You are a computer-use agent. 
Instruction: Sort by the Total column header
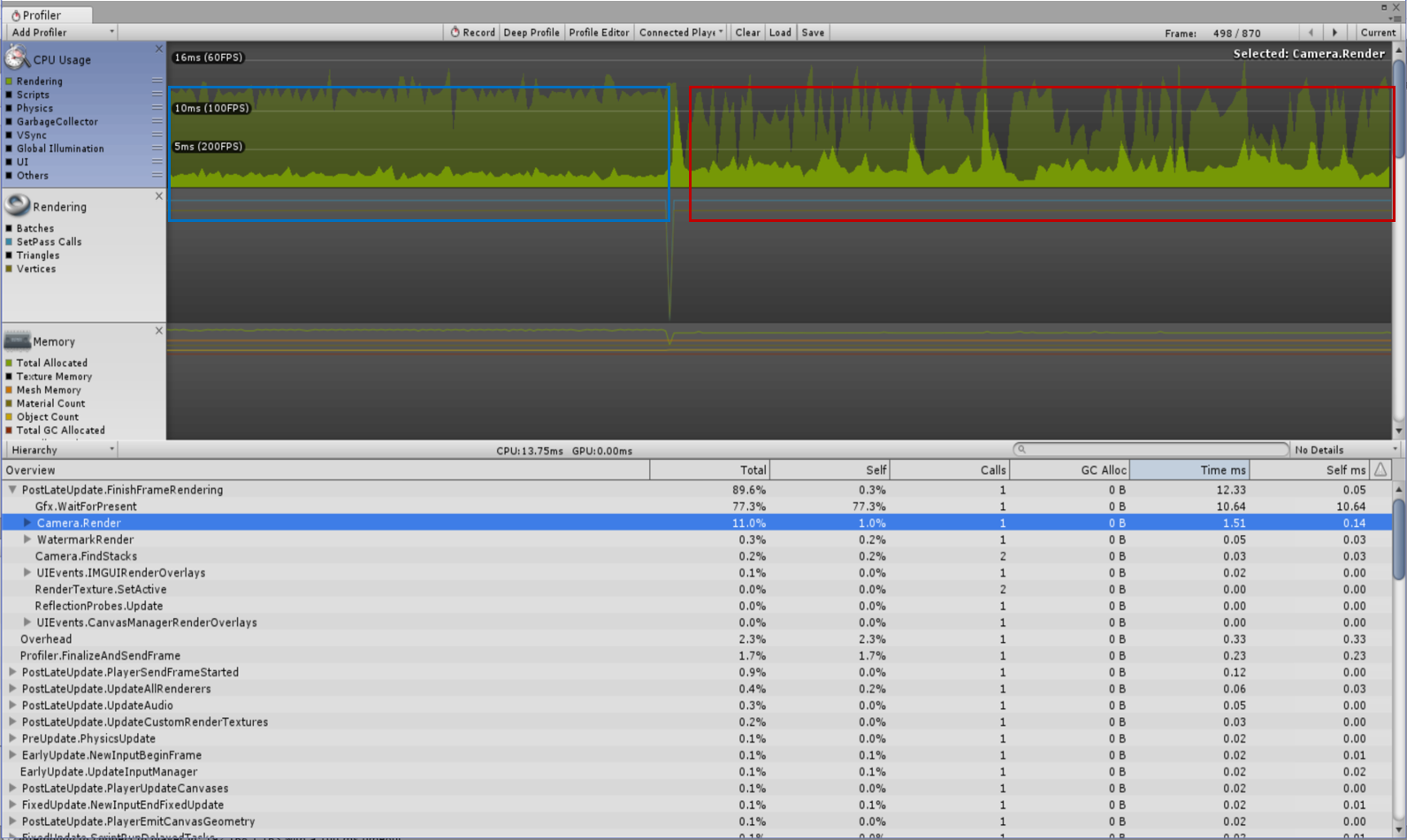[710, 470]
